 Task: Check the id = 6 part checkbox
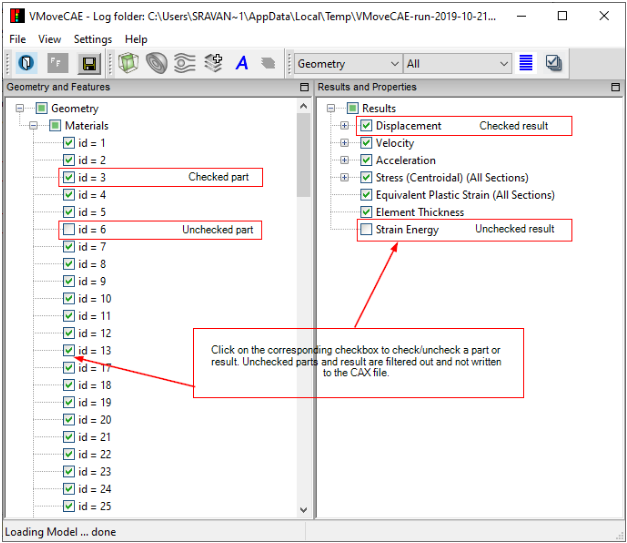click(69, 229)
